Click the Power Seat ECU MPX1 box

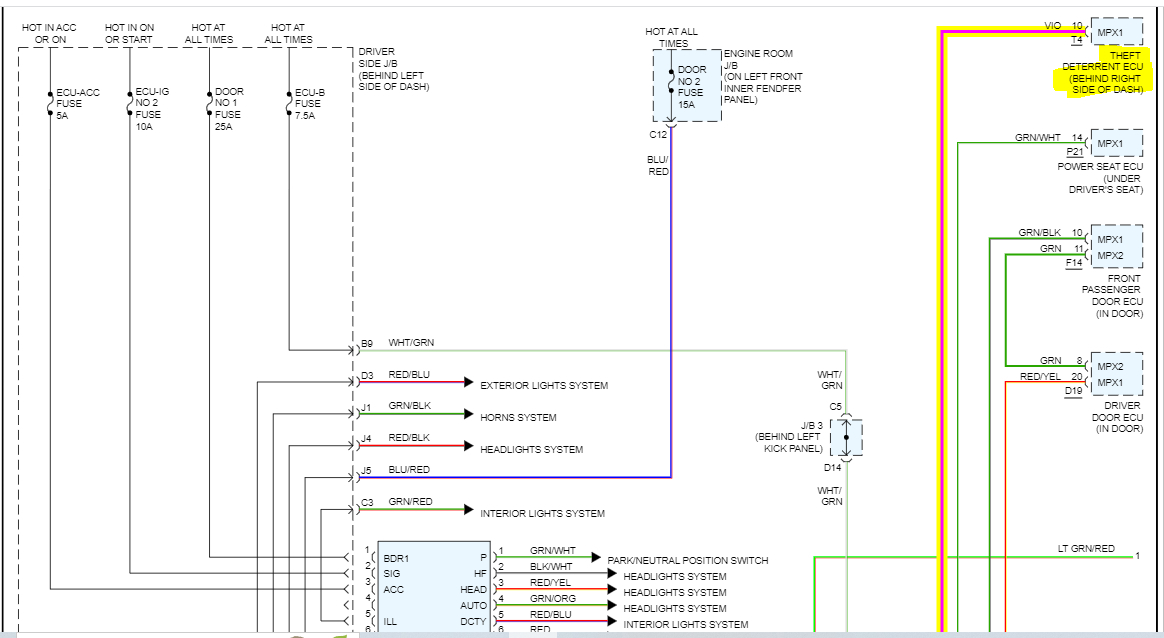coord(1116,143)
